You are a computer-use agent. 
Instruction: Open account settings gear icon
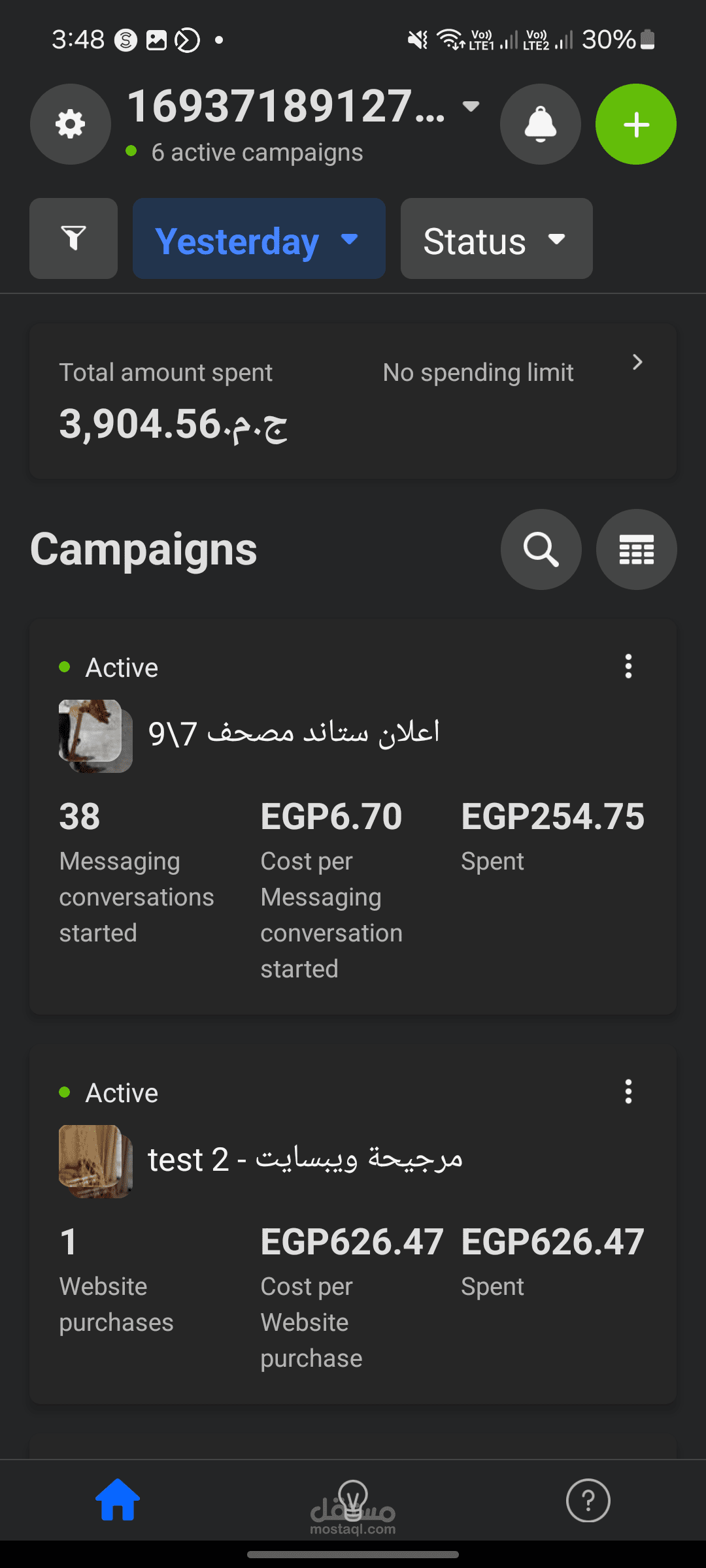[x=71, y=124]
